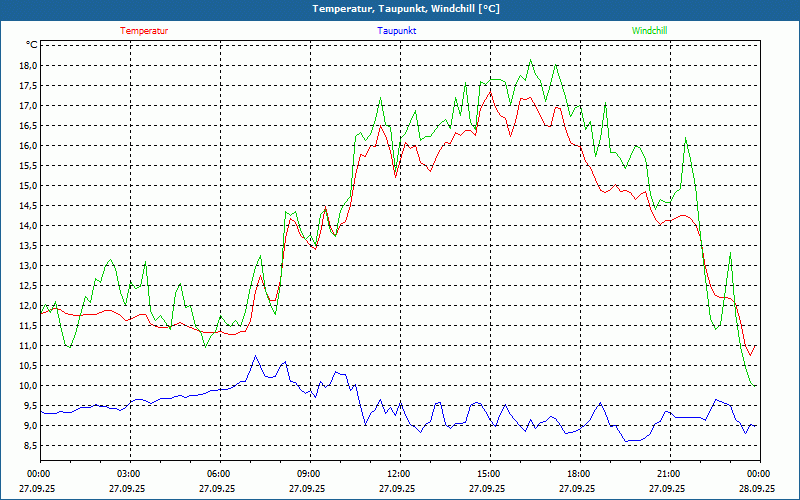Select the 06:00 time axis label

(219, 474)
